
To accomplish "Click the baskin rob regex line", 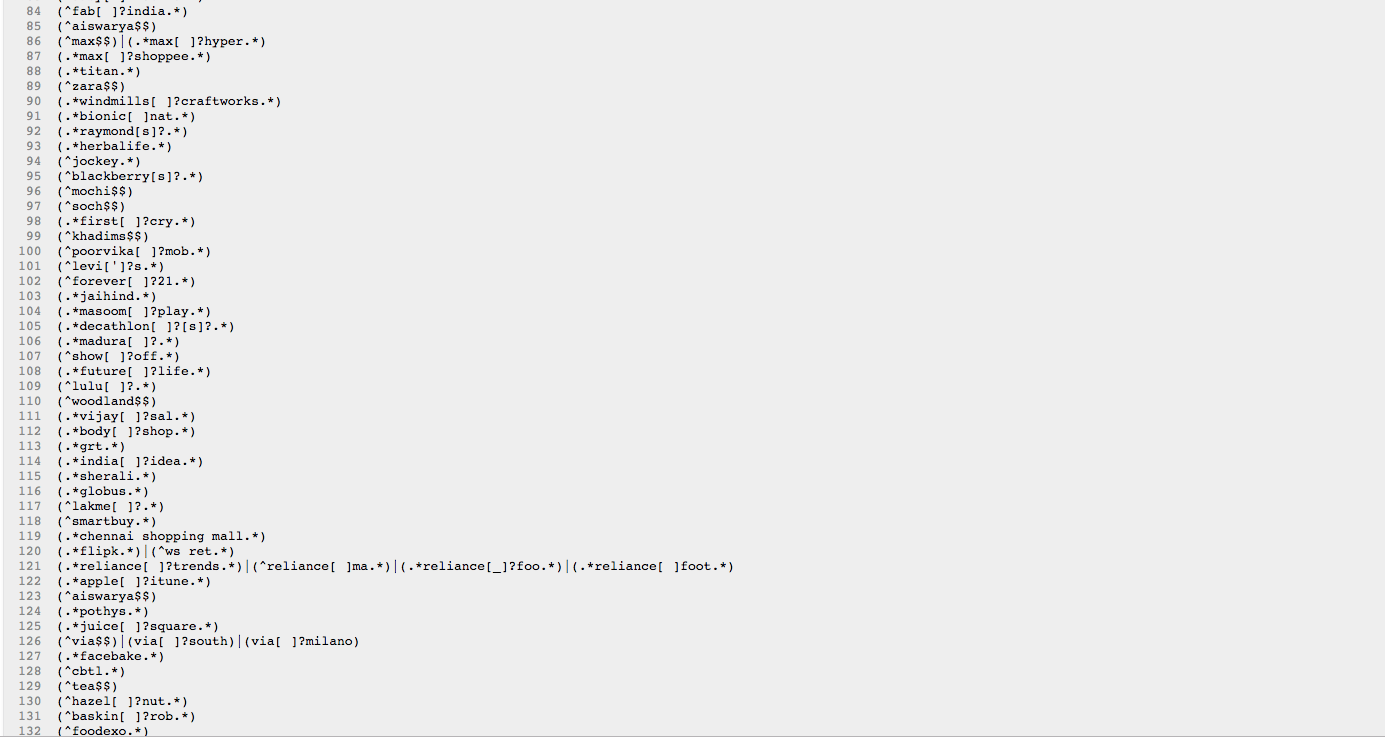I will (126, 717).
